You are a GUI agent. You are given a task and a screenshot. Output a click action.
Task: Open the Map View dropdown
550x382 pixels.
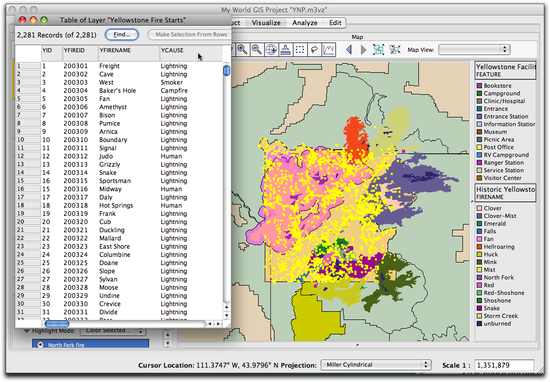pyautogui.click(x=474, y=49)
